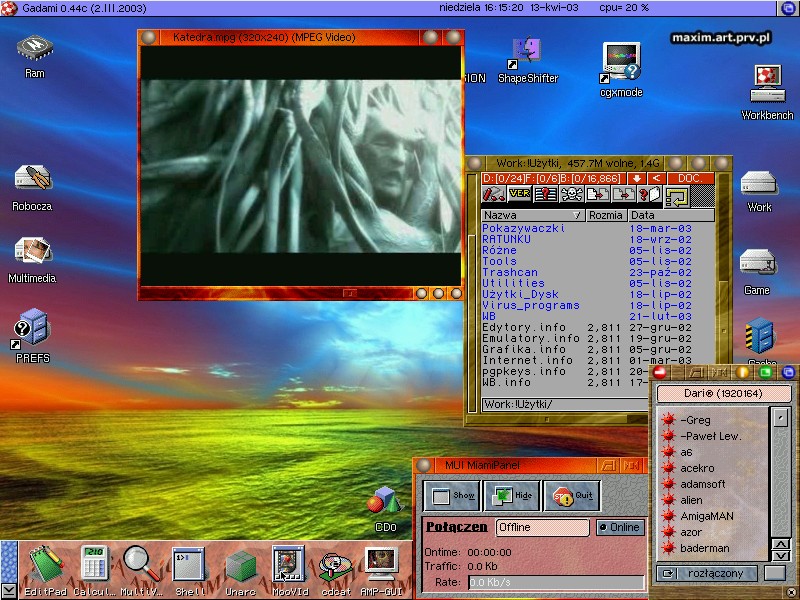Click the question mark and document icon

[x=650, y=195]
